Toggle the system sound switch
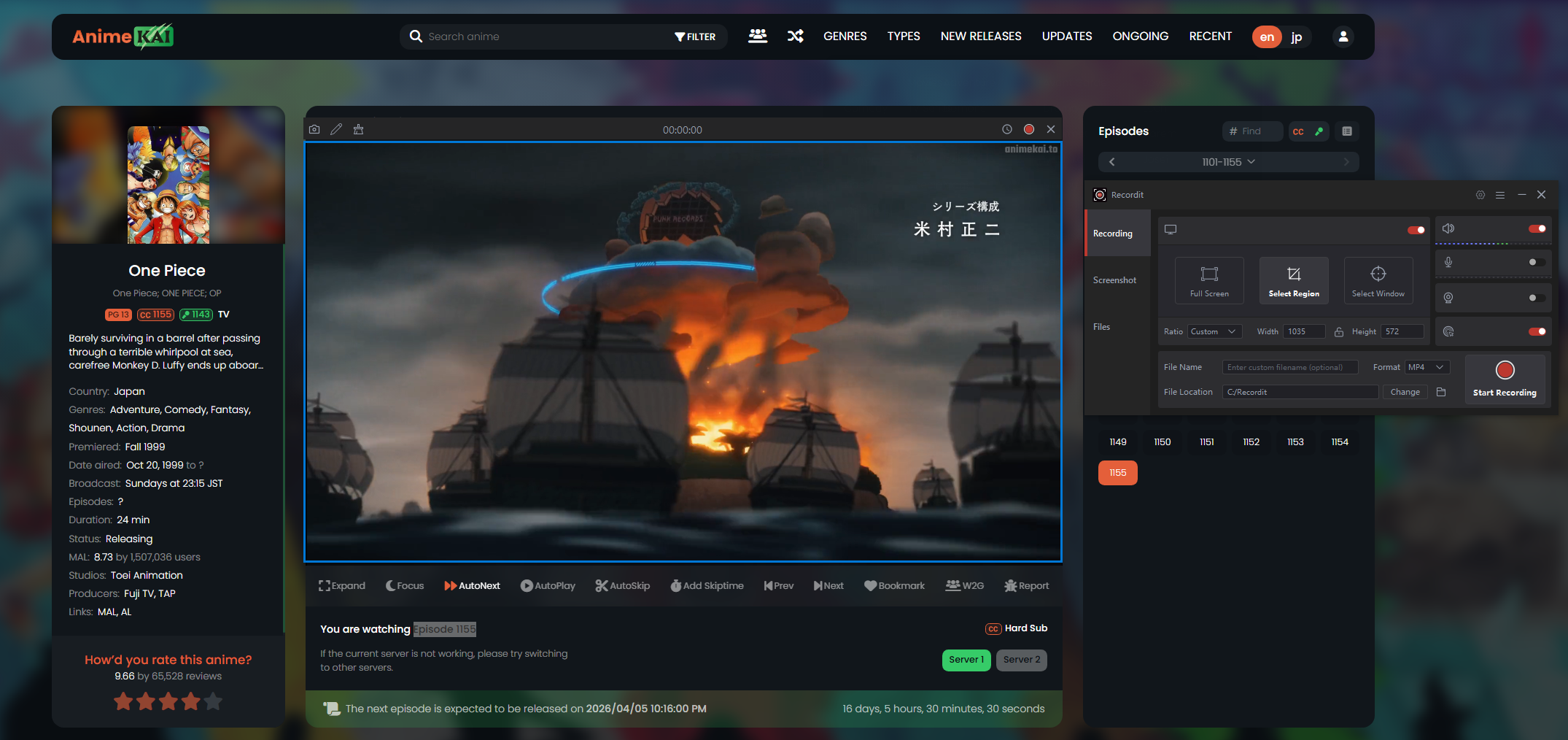 pos(1537,228)
